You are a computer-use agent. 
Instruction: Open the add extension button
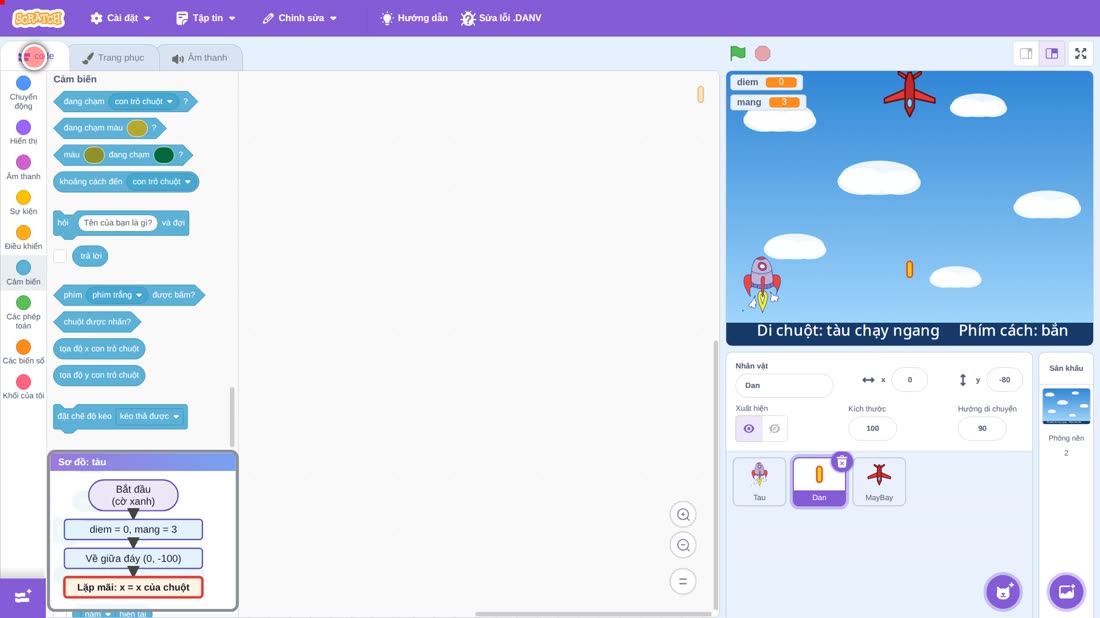click(23, 597)
